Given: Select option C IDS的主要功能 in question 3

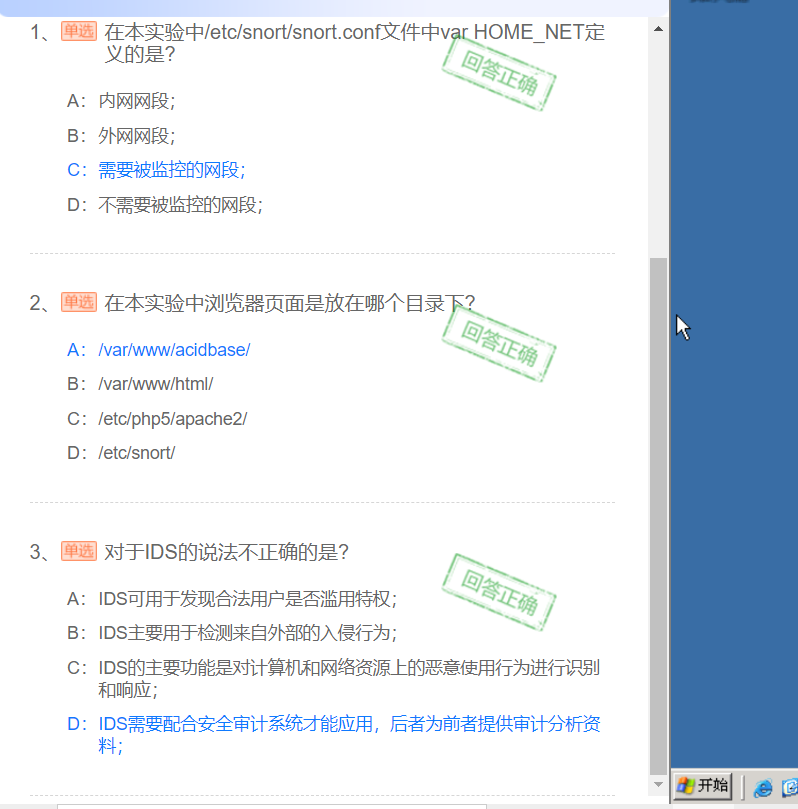Looking at the screenshot, I should (x=334, y=678).
